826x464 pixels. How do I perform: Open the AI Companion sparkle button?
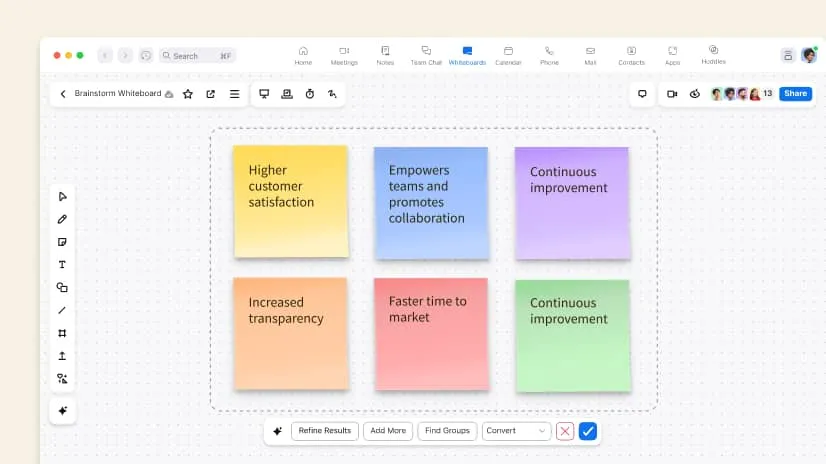tap(62, 410)
